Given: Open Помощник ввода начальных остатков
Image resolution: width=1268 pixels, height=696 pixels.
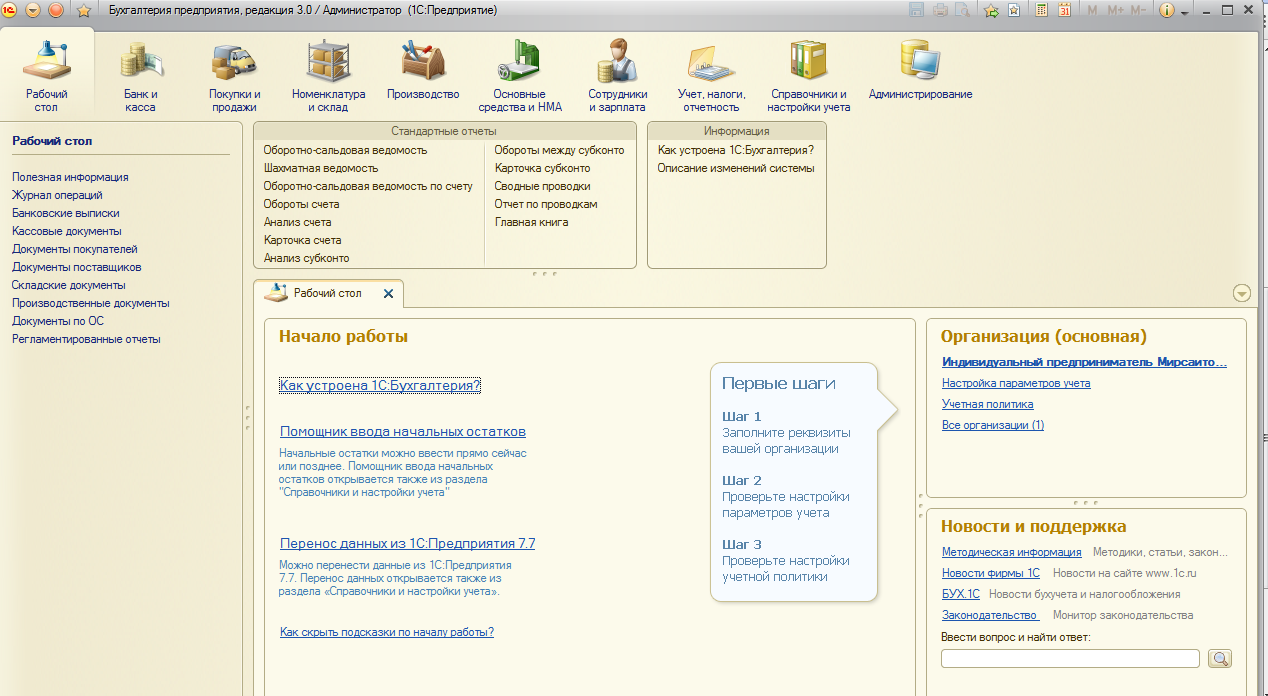Looking at the screenshot, I should (x=403, y=431).
